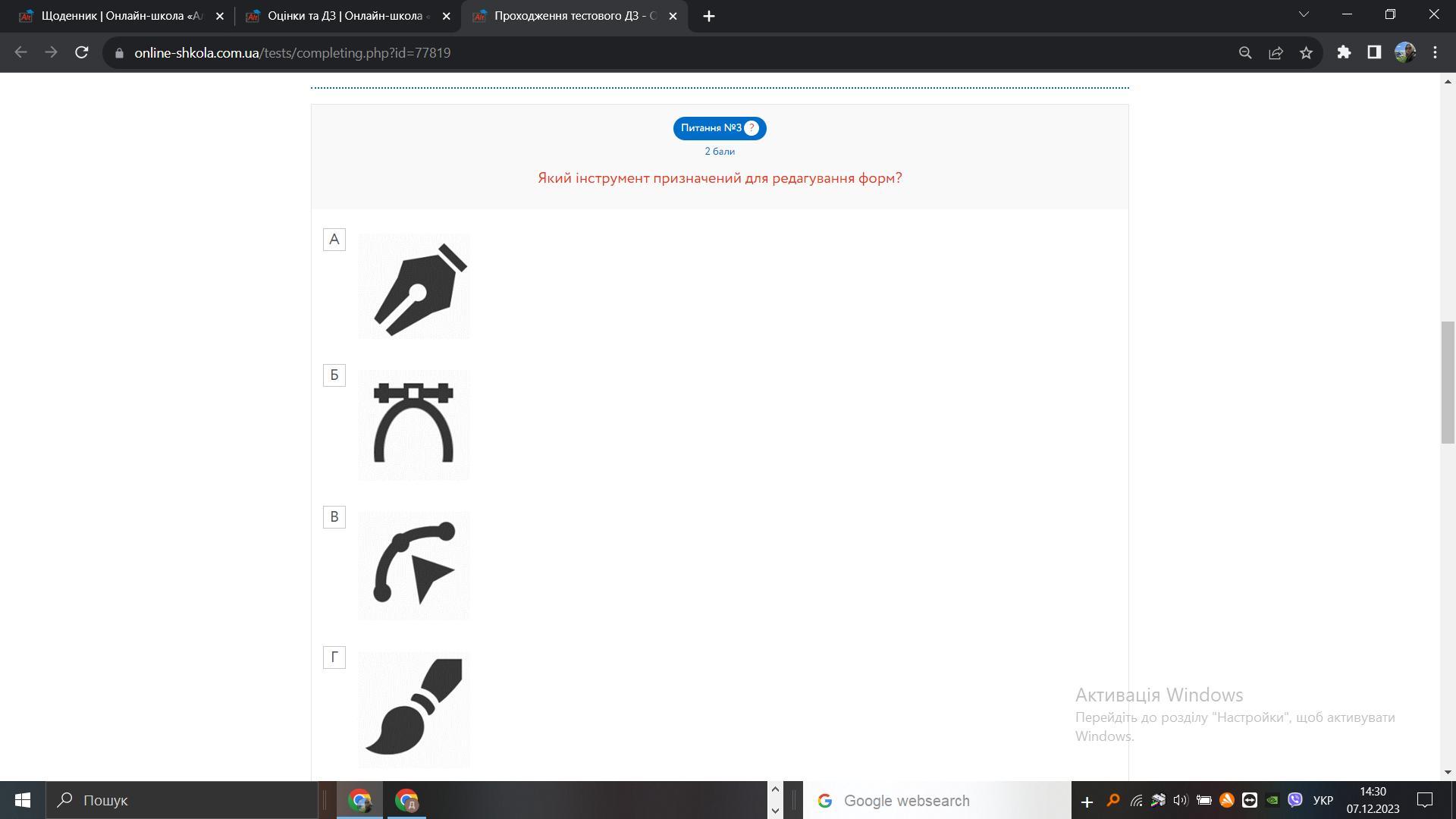Open the Windows notification center

(1425, 800)
